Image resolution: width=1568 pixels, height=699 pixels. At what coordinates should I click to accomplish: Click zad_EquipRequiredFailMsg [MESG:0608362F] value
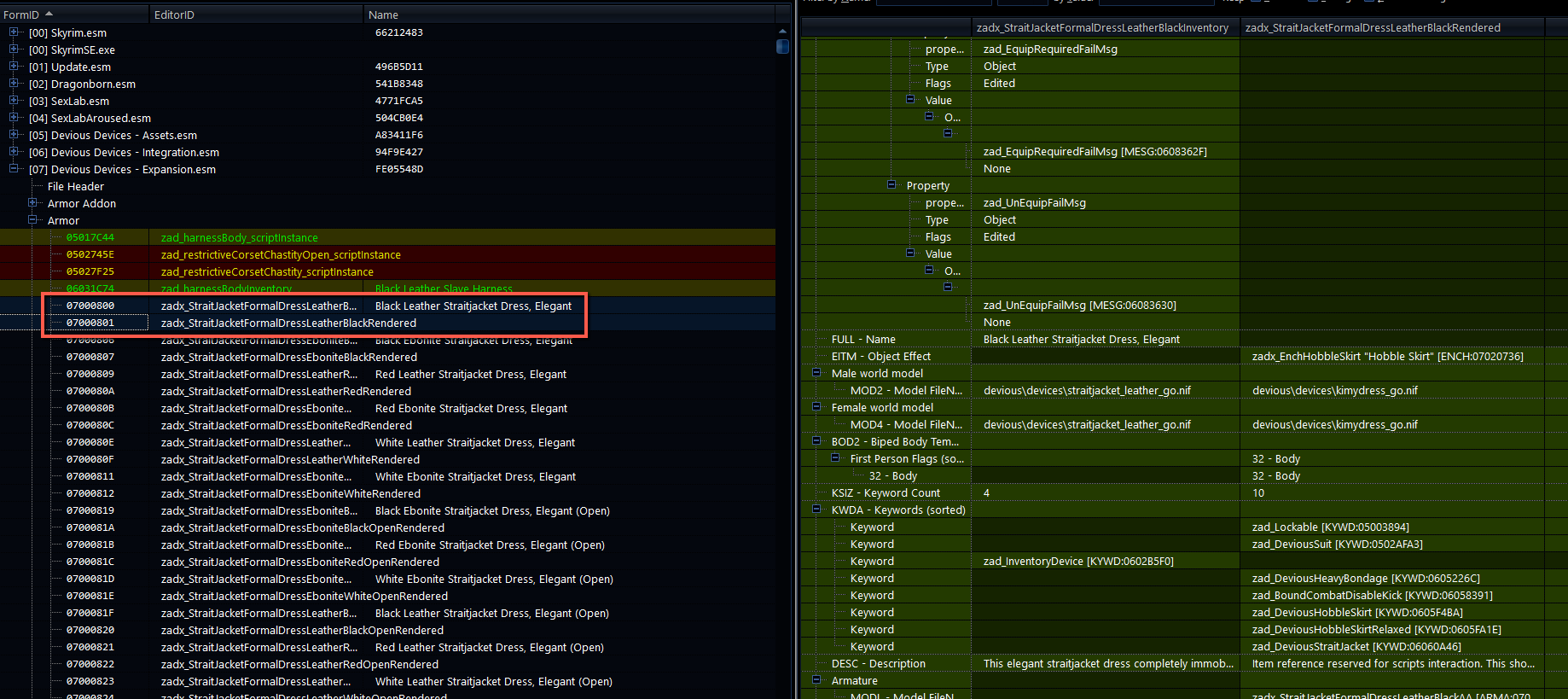1095,151
